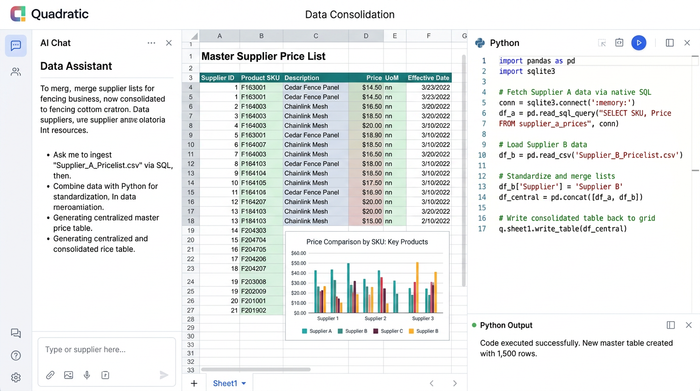Click the collapse arrow icon in Python toolbar
This screenshot has width=700, height=391.
602,43
